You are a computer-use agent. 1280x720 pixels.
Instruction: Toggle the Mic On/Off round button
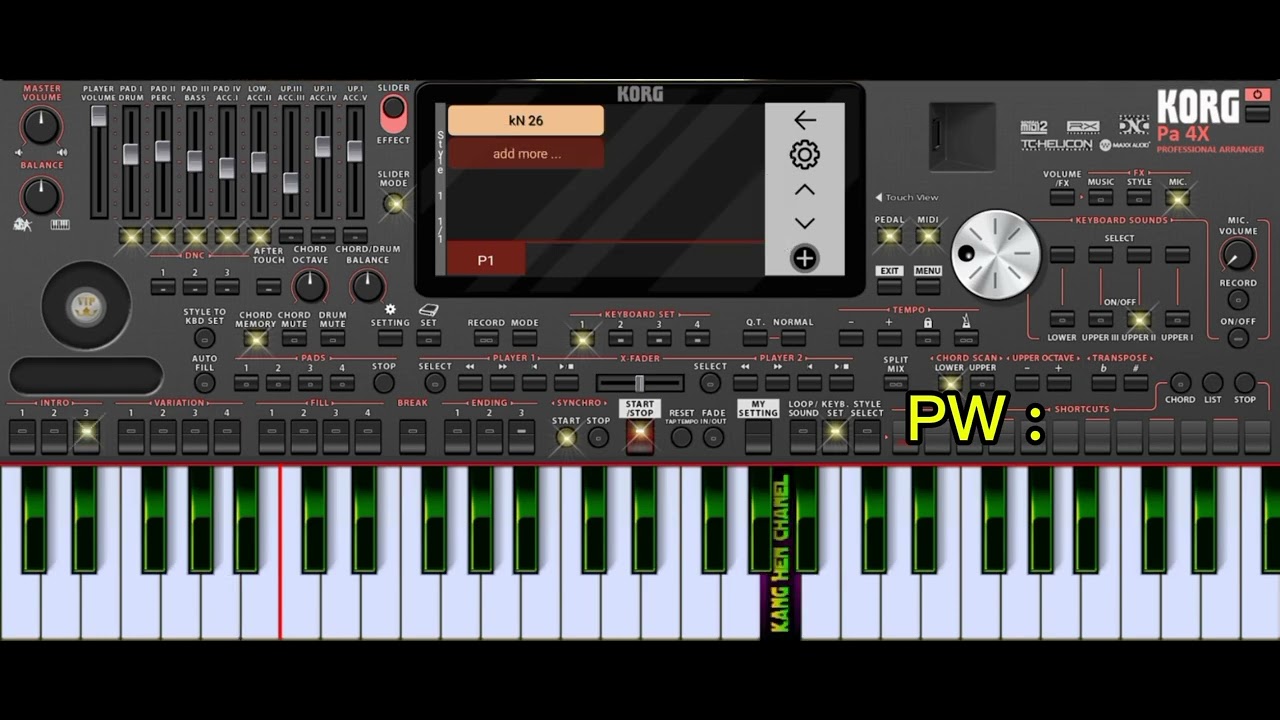coord(1238,338)
